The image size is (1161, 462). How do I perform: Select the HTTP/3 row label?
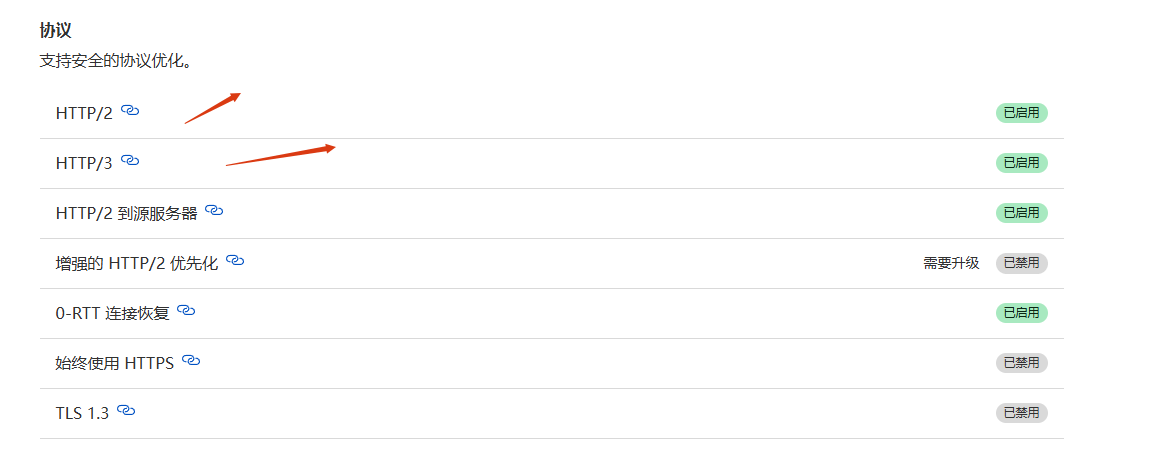(x=84, y=163)
